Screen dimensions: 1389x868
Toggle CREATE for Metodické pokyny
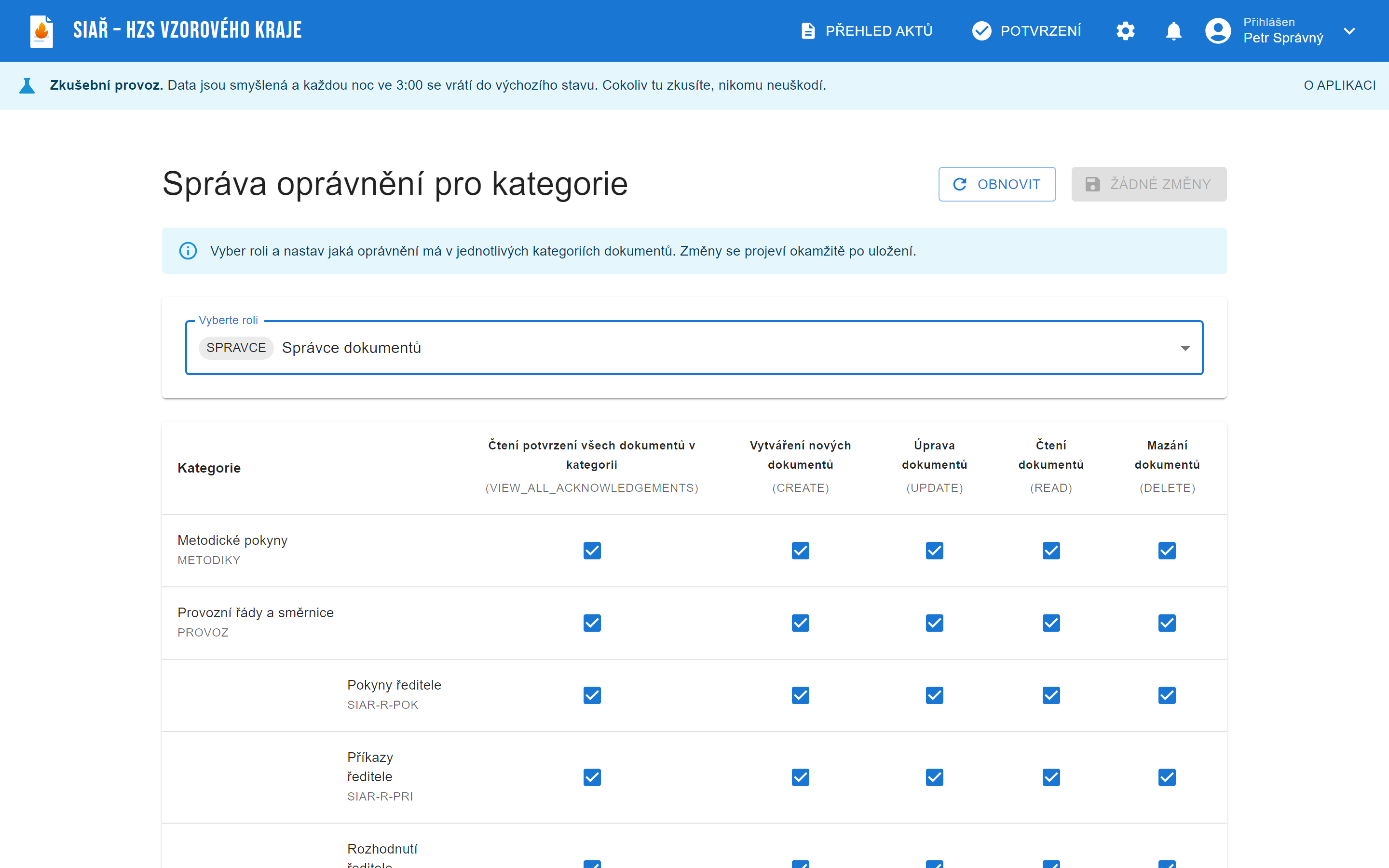pyautogui.click(x=800, y=551)
